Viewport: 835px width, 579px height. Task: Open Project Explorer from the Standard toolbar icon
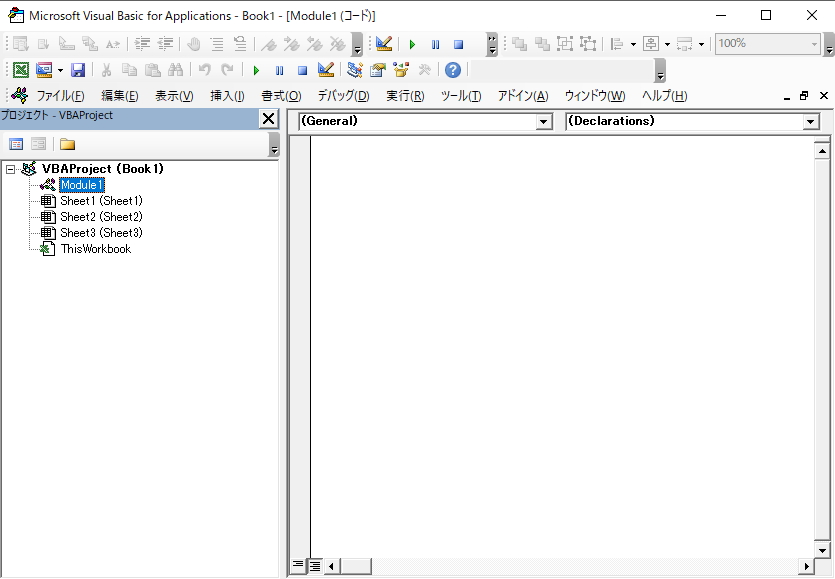pyautogui.click(x=355, y=70)
